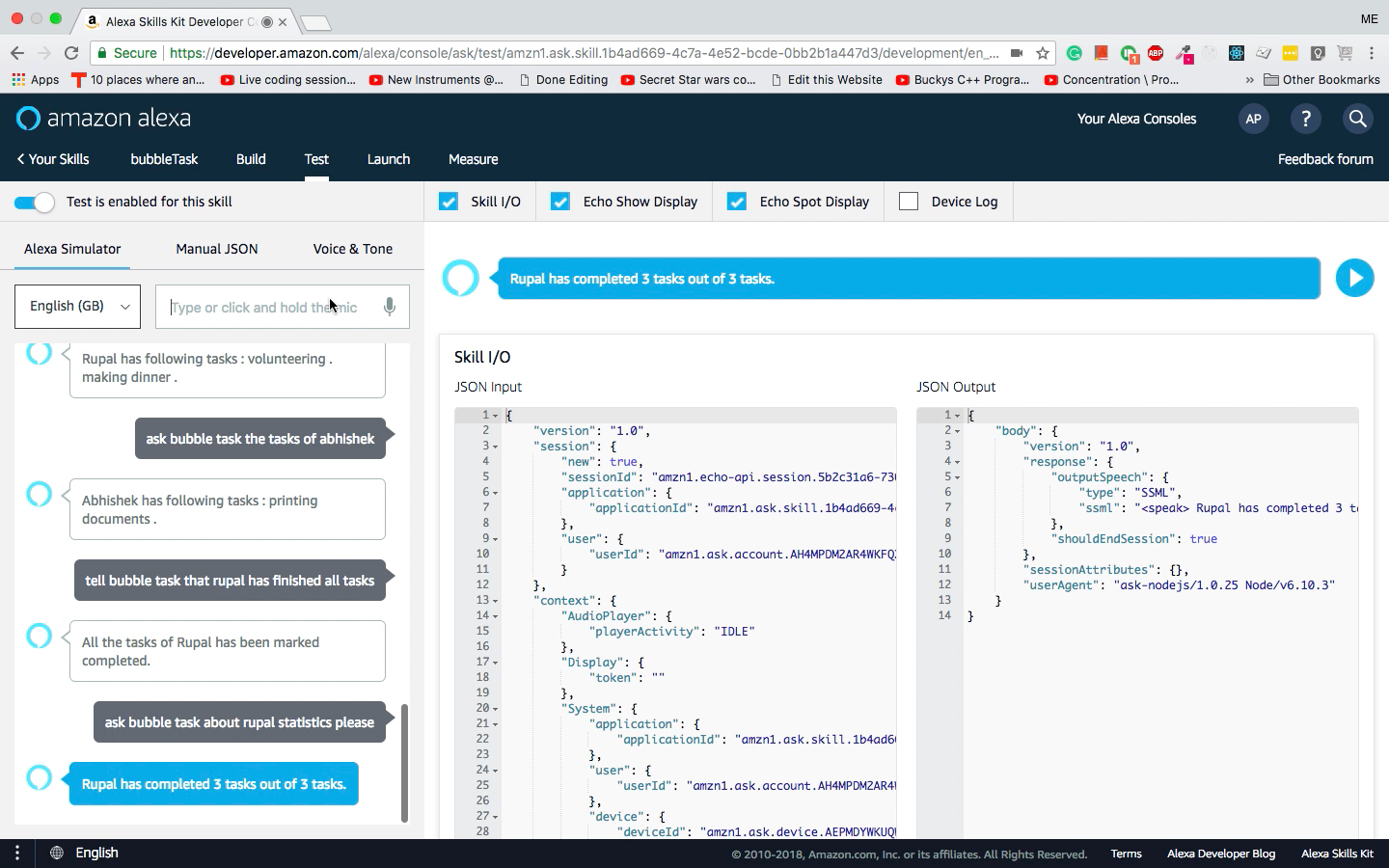Open the Test tab
1389x868 pixels.
tap(316, 159)
